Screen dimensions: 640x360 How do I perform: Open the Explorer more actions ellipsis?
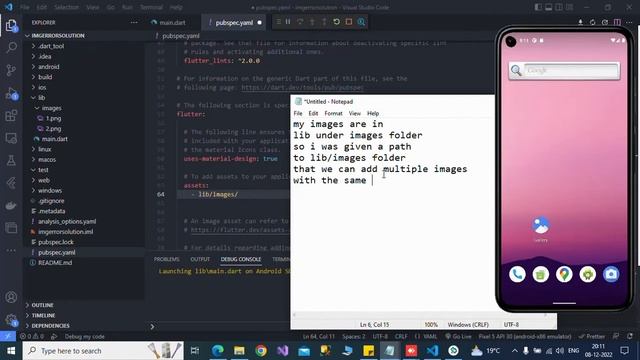tap(134, 22)
